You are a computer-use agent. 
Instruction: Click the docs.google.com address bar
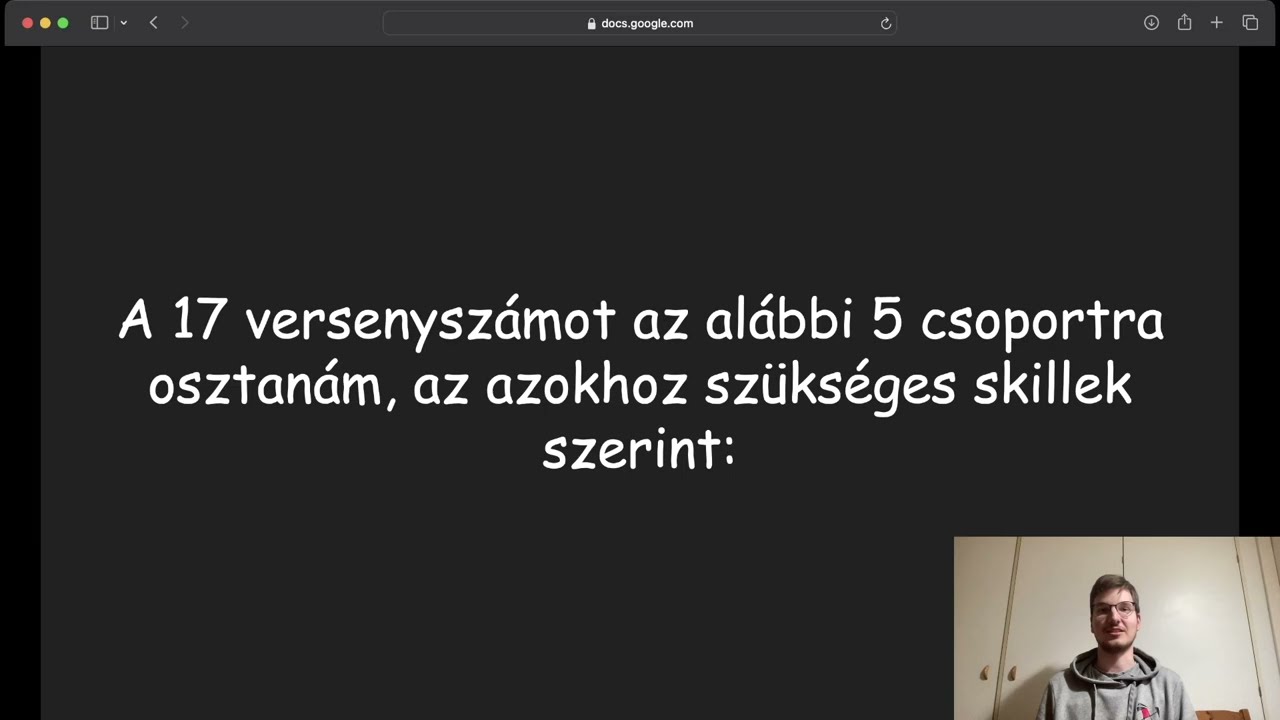click(640, 23)
